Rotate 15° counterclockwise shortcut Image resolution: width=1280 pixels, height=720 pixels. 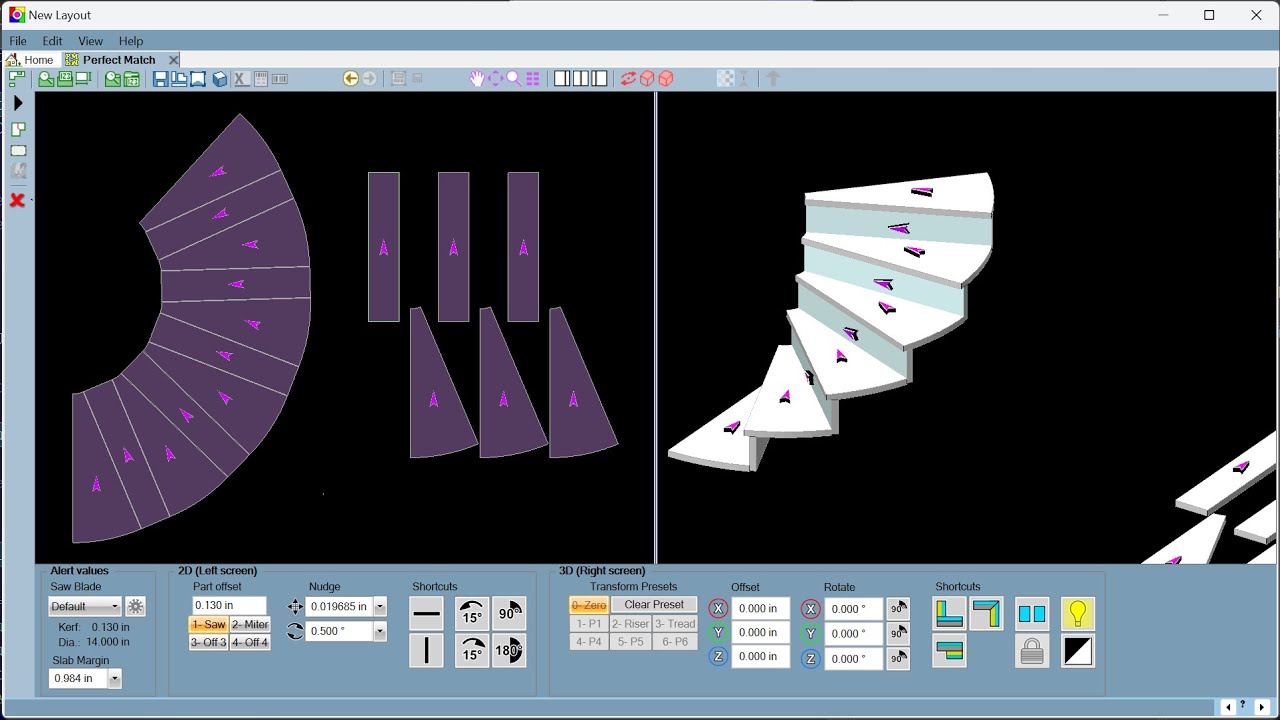click(x=472, y=614)
